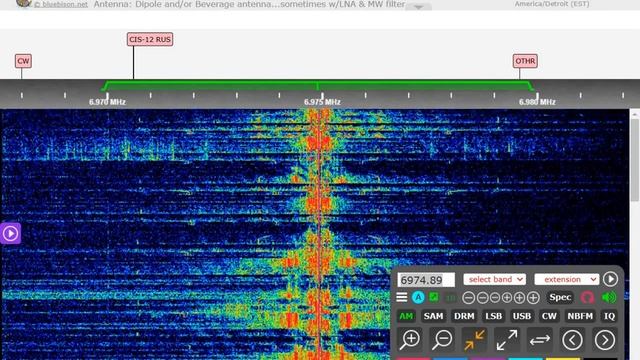Screen dimensions: 640x360
Task: Click the smallest minus frequency step button
Action: coord(495,298)
